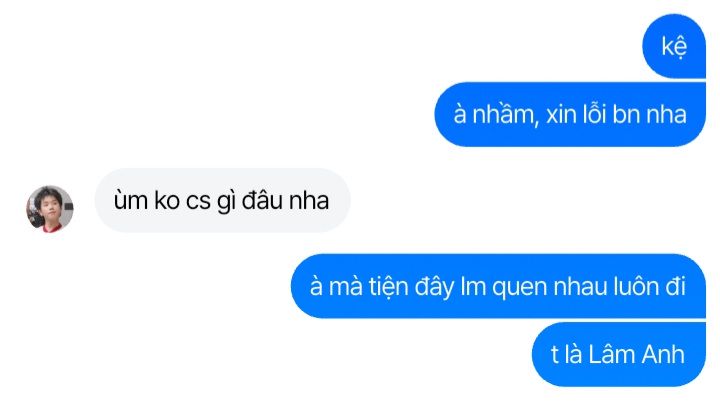Click the word "là" in the last bubble
Screen dimensions: 720x411
coord(574,355)
